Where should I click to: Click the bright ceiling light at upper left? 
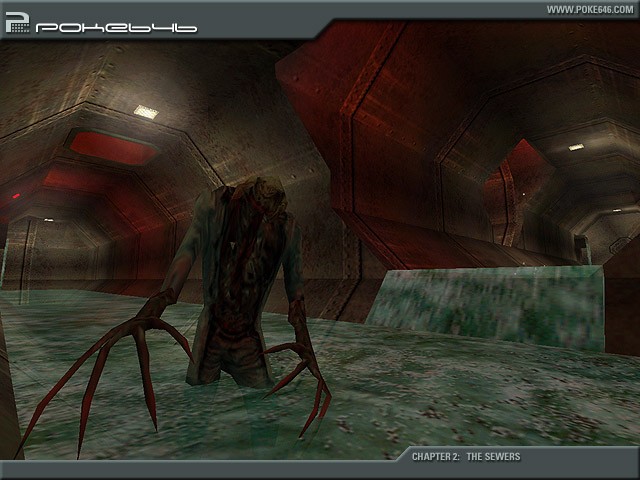pyautogui.click(x=146, y=112)
